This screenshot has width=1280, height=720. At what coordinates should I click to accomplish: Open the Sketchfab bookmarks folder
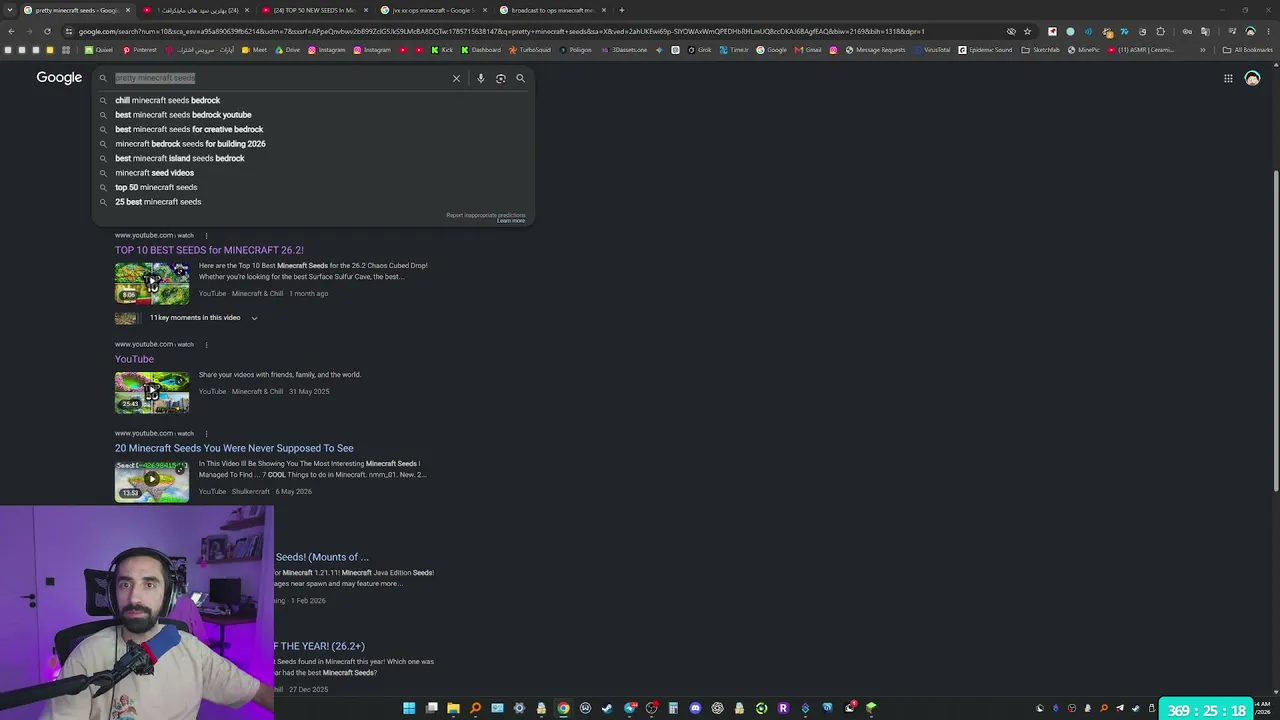pos(1040,50)
